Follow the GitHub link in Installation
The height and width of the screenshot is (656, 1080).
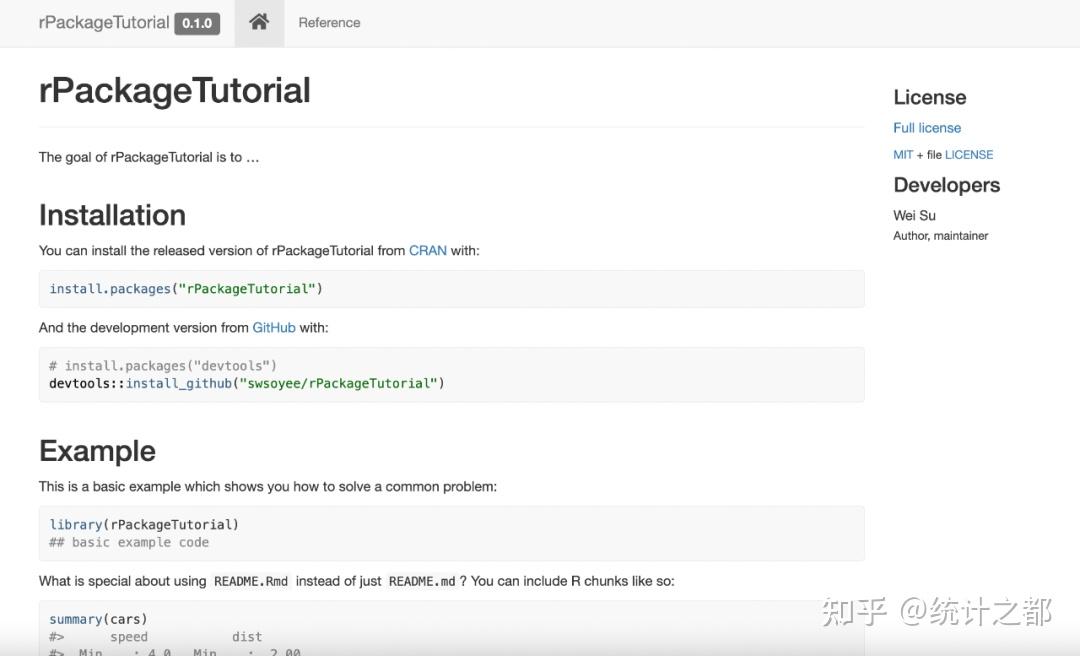pyautogui.click(x=274, y=327)
